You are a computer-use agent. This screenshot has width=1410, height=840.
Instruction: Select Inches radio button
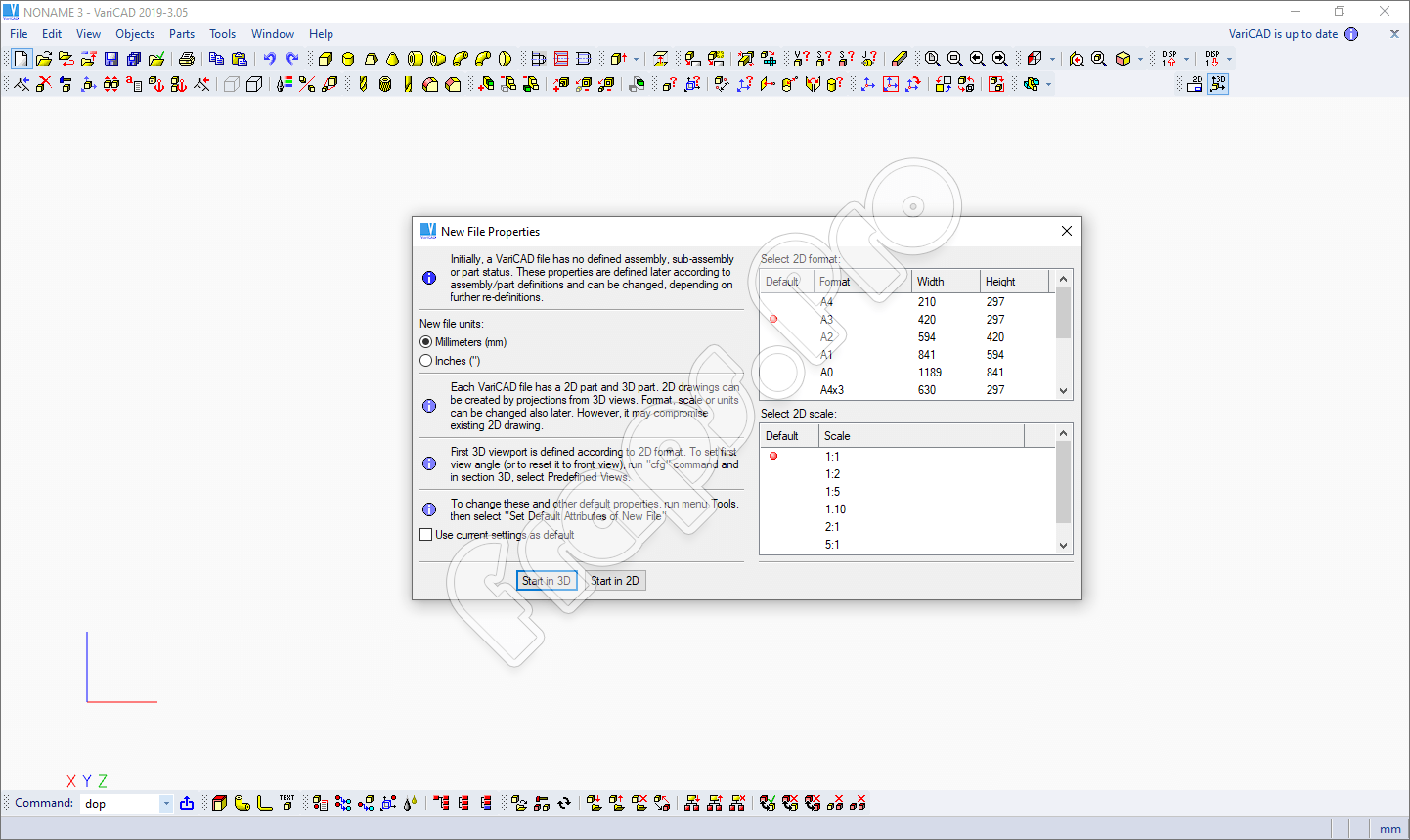[426, 361]
